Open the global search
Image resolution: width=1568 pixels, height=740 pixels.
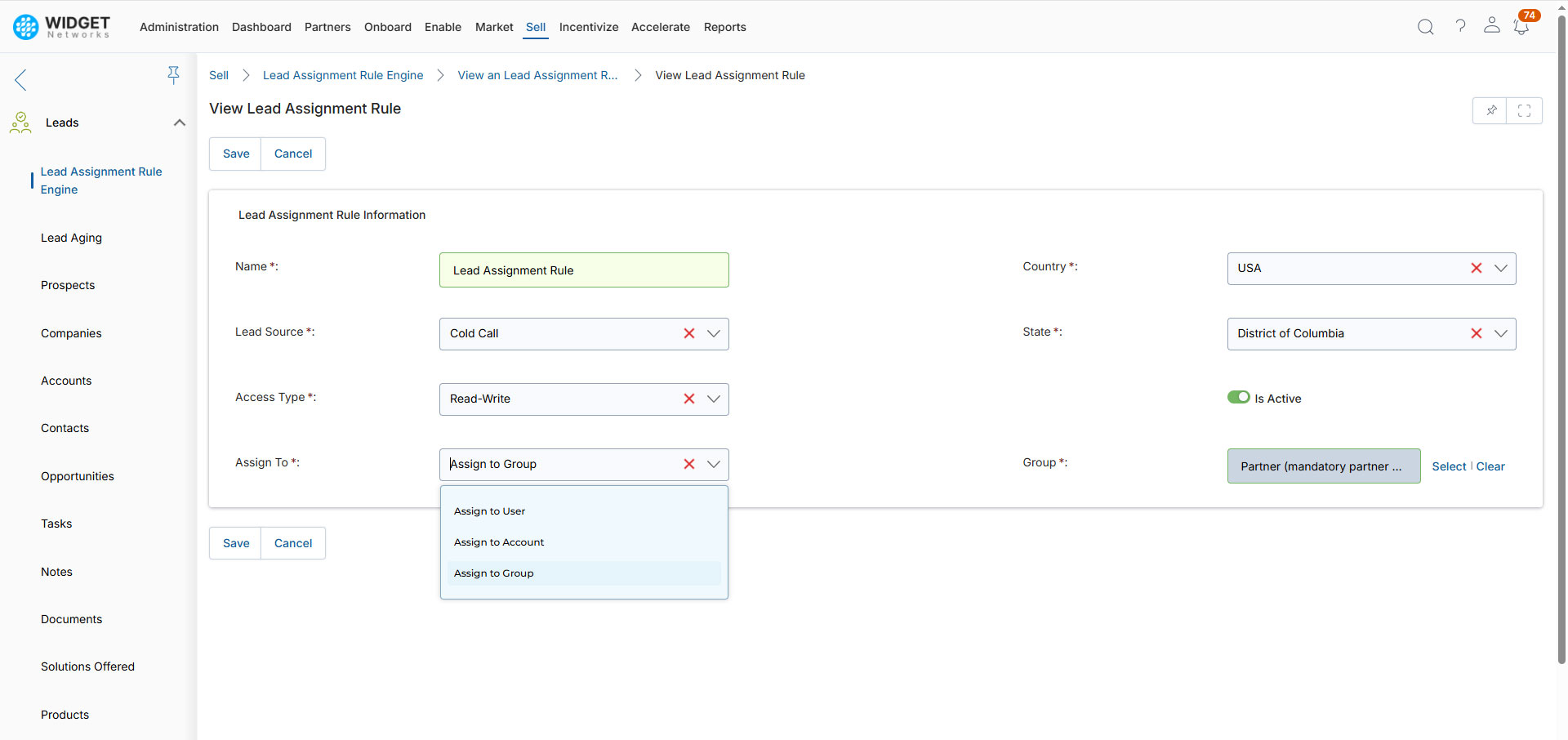[1426, 26]
